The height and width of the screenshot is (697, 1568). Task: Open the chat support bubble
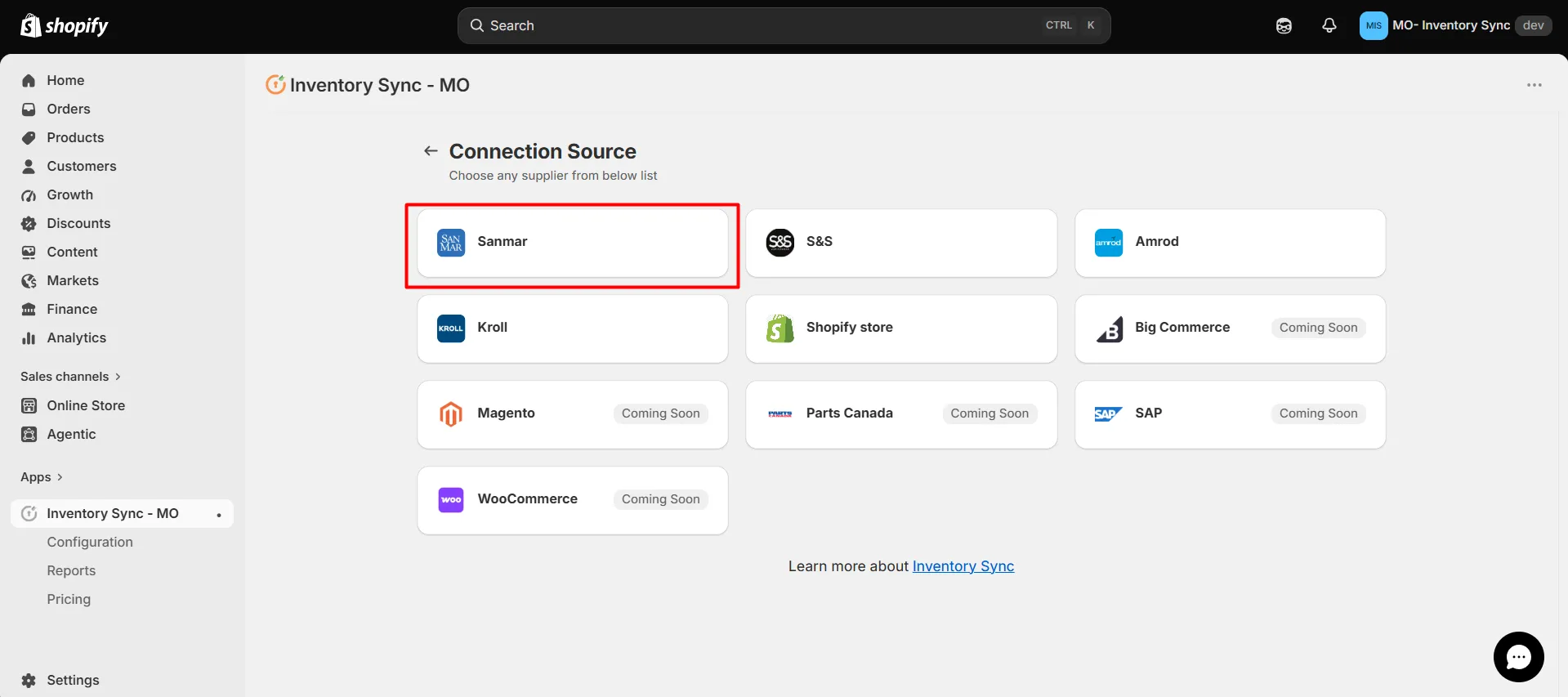(1518, 656)
